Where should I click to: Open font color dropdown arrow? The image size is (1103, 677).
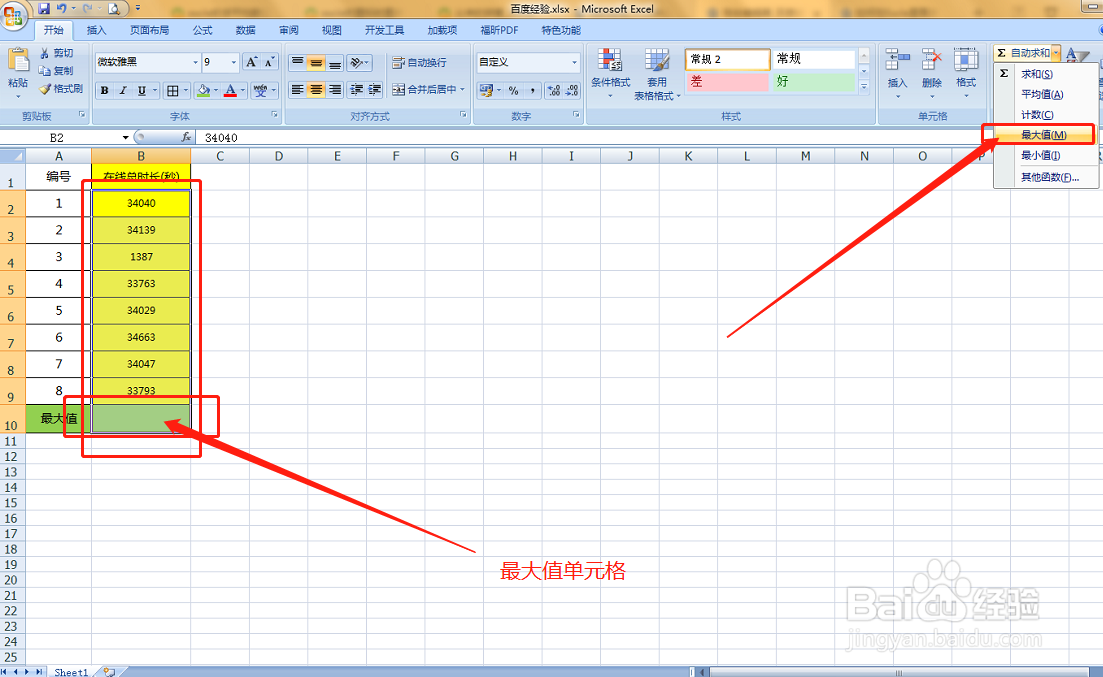point(243,90)
